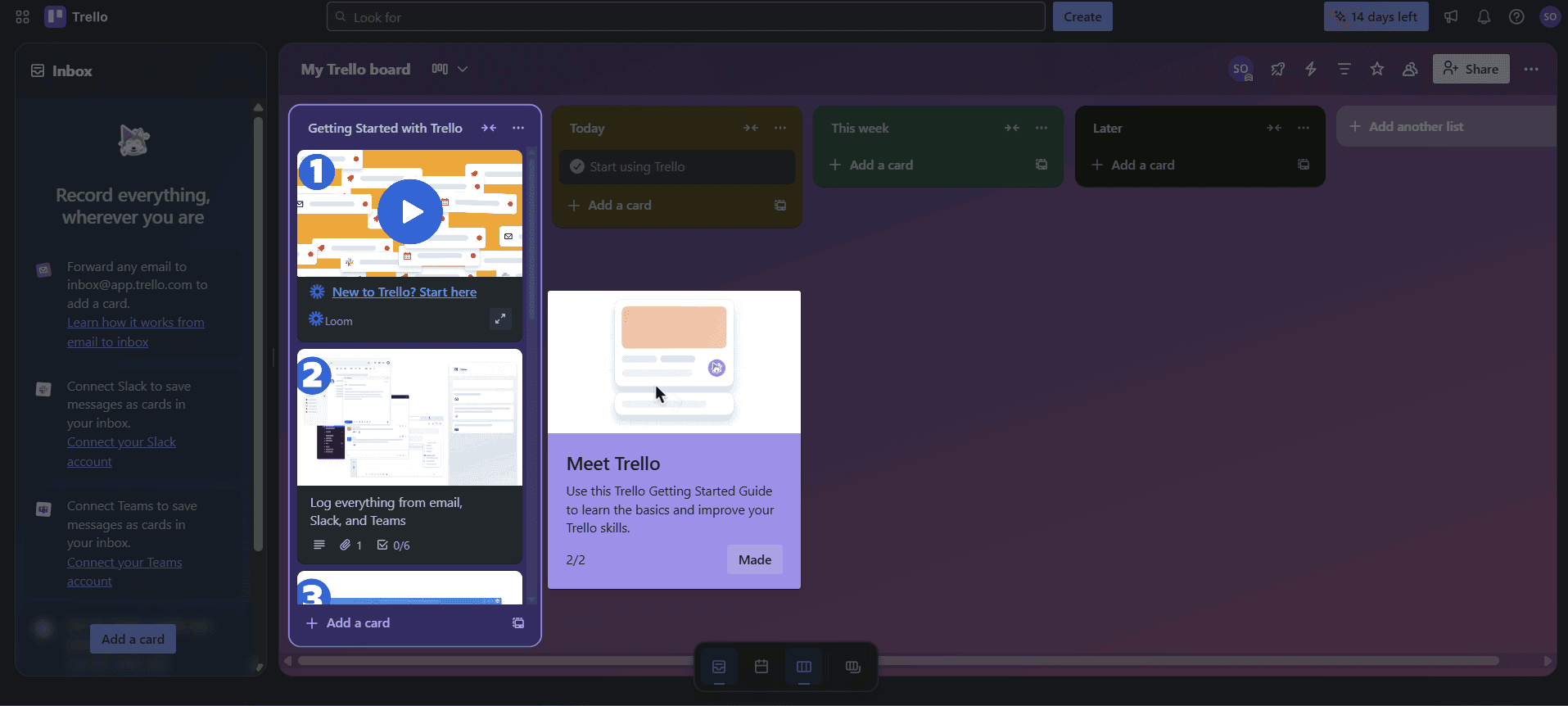Open the Power-Ups rocket icon
1568x706 pixels.
click(x=1278, y=70)
